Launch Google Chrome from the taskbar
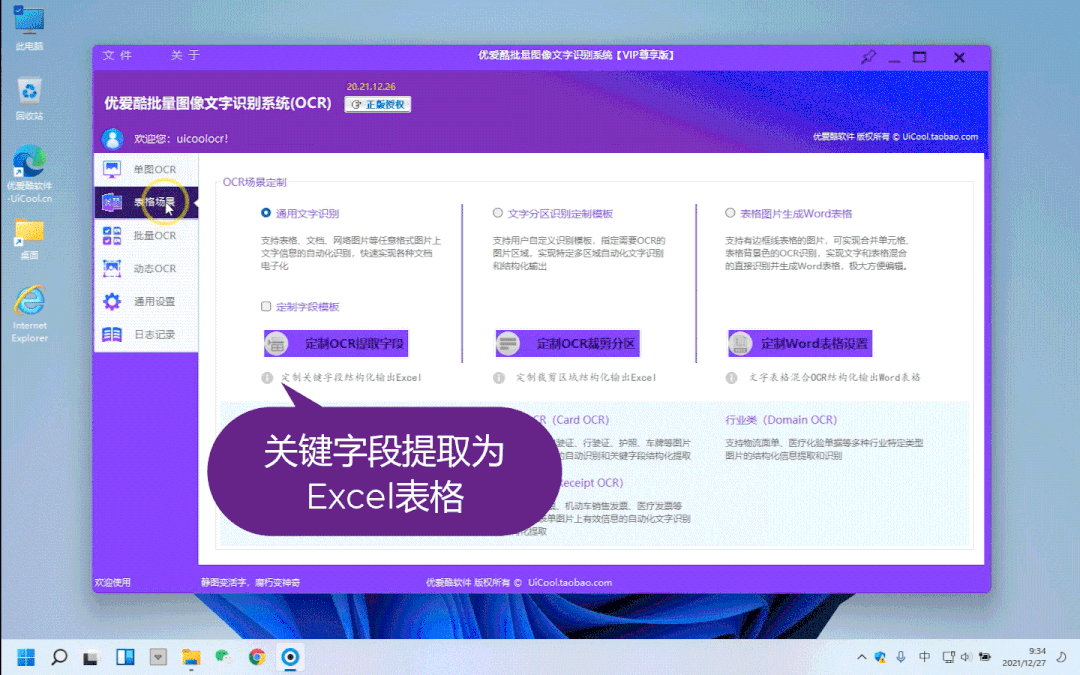This screenshot has width=1080, height=675. pyautogui.click(x=257, y=657)
